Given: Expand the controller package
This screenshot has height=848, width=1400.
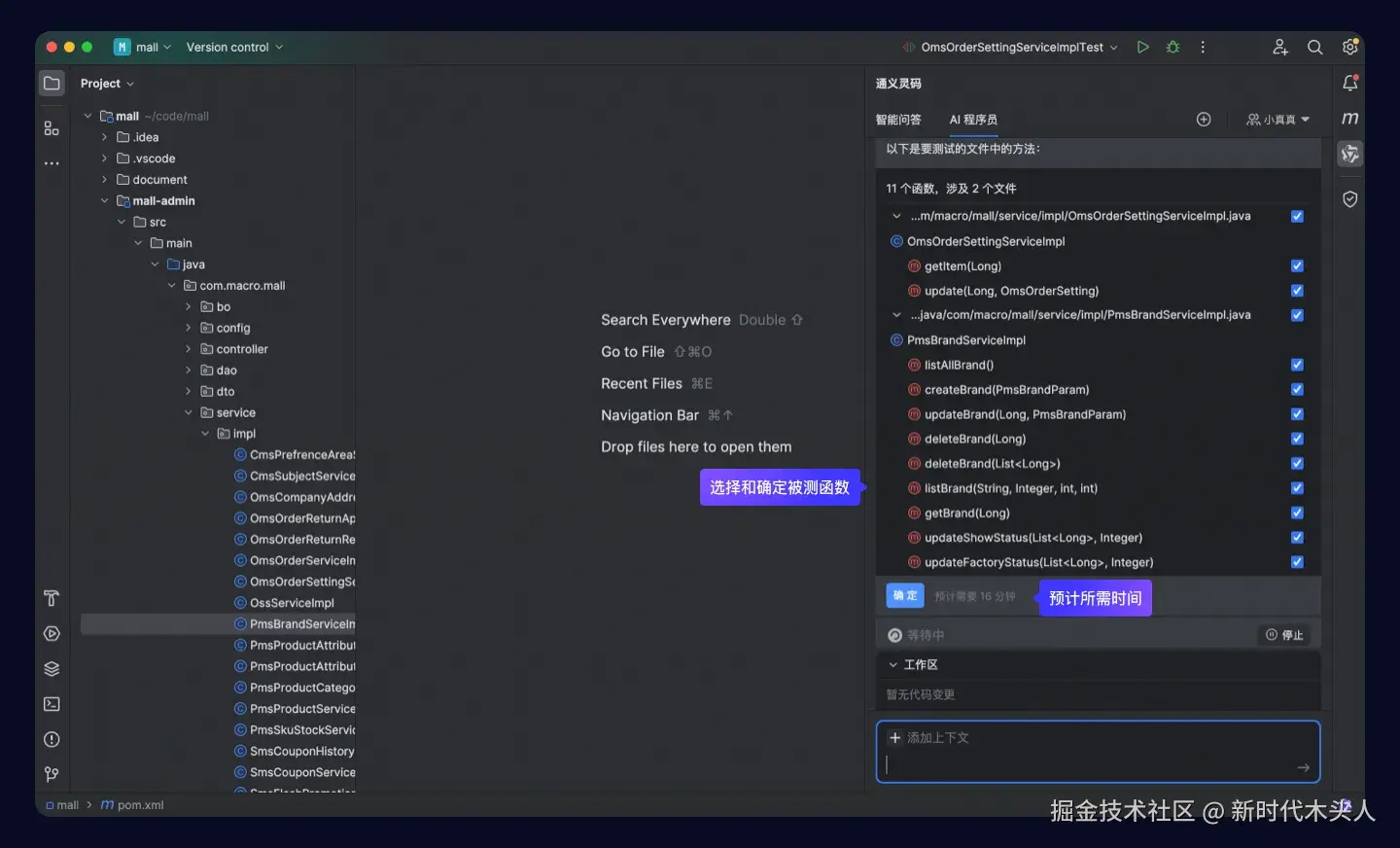Looking at the screenshot, I should coord(189,349).
